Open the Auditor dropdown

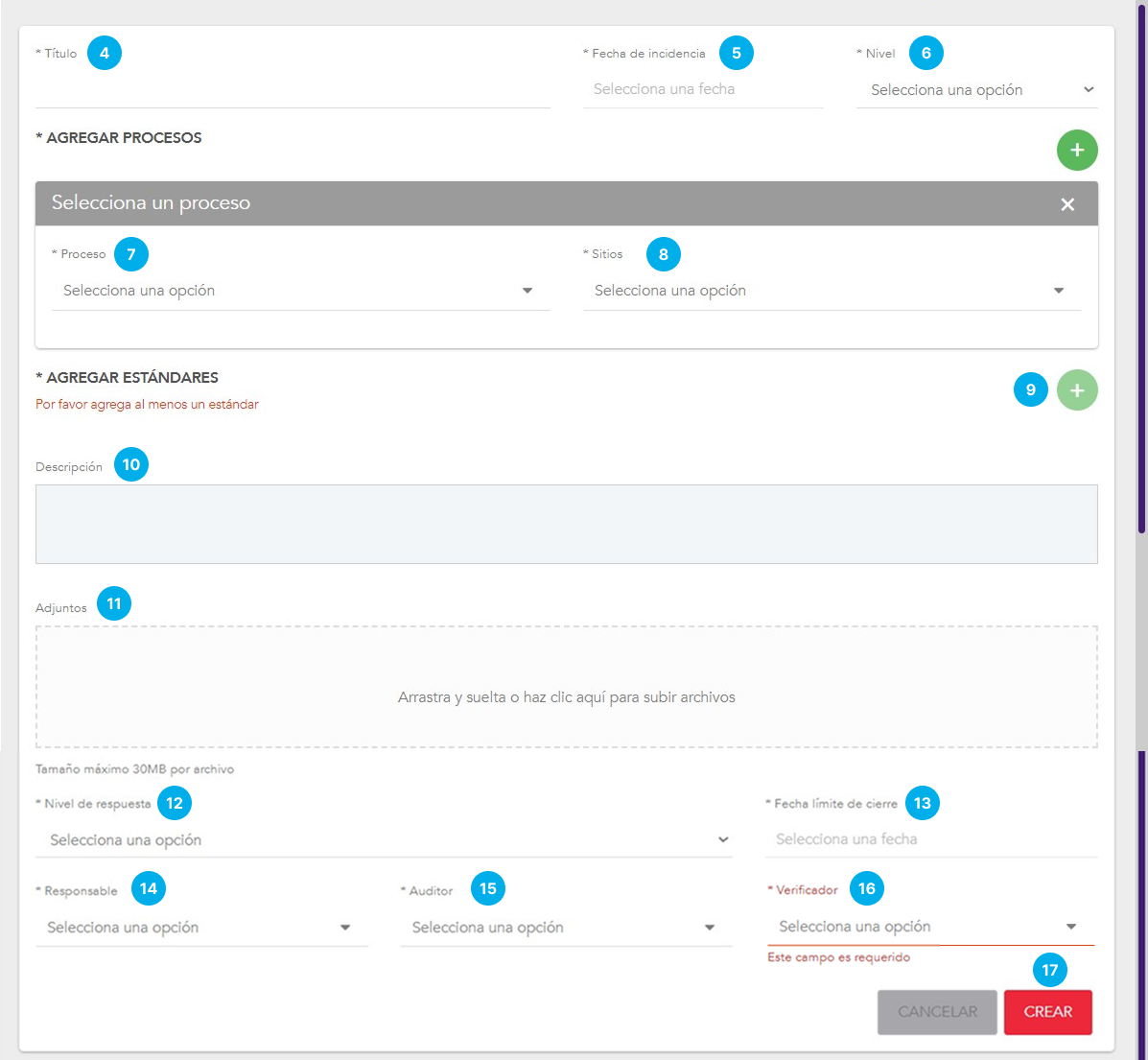pyautogui.click(x=565, y=928)
